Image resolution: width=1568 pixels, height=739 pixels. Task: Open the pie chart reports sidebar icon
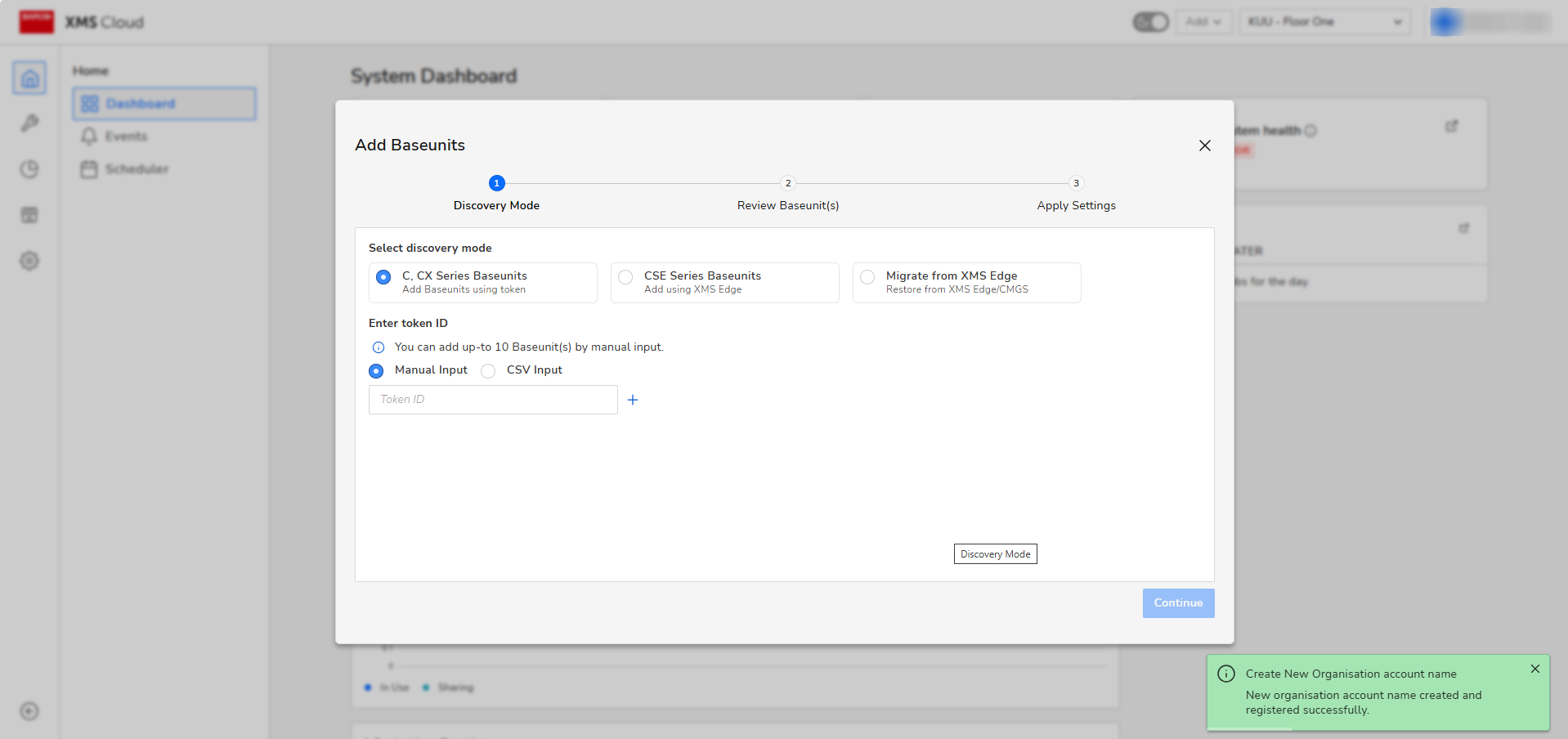tap(29, 169)
